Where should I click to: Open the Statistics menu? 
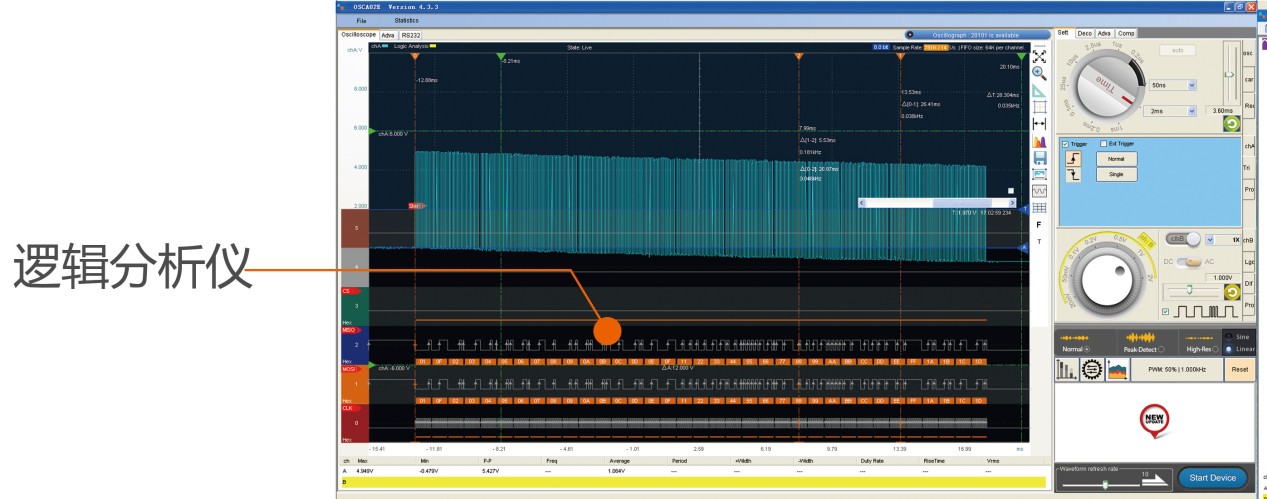pos(406,20)
